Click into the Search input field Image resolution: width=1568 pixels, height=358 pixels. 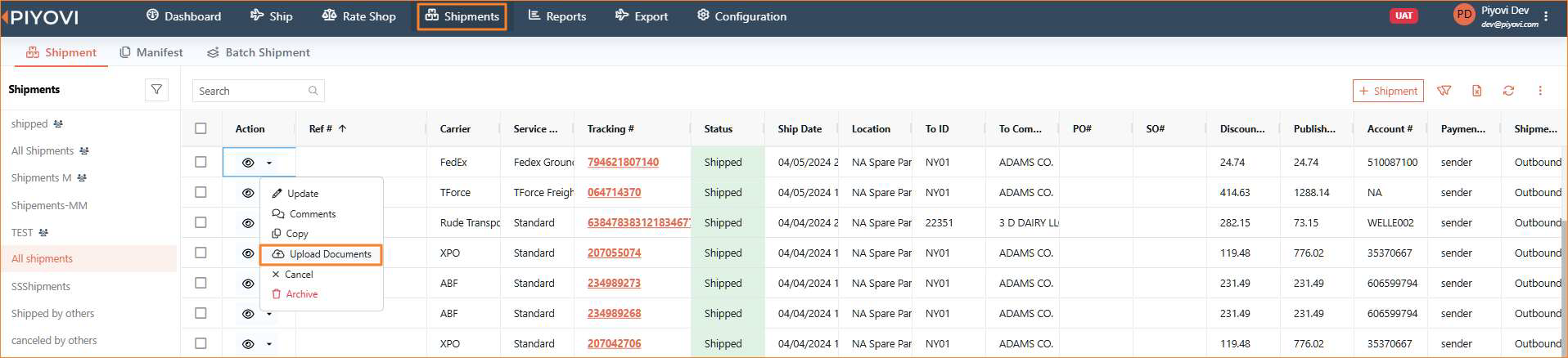coord(250,91)
